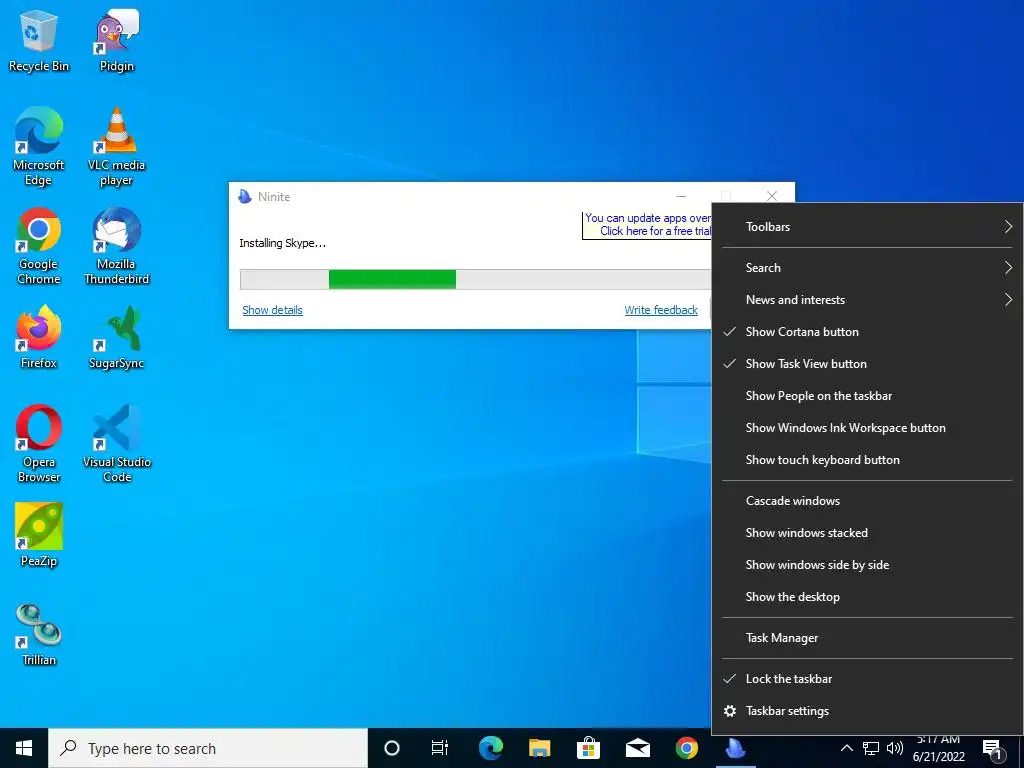Click Show details link in Ninite
This screenshot has height=768, width=1024.
[272, 310]
